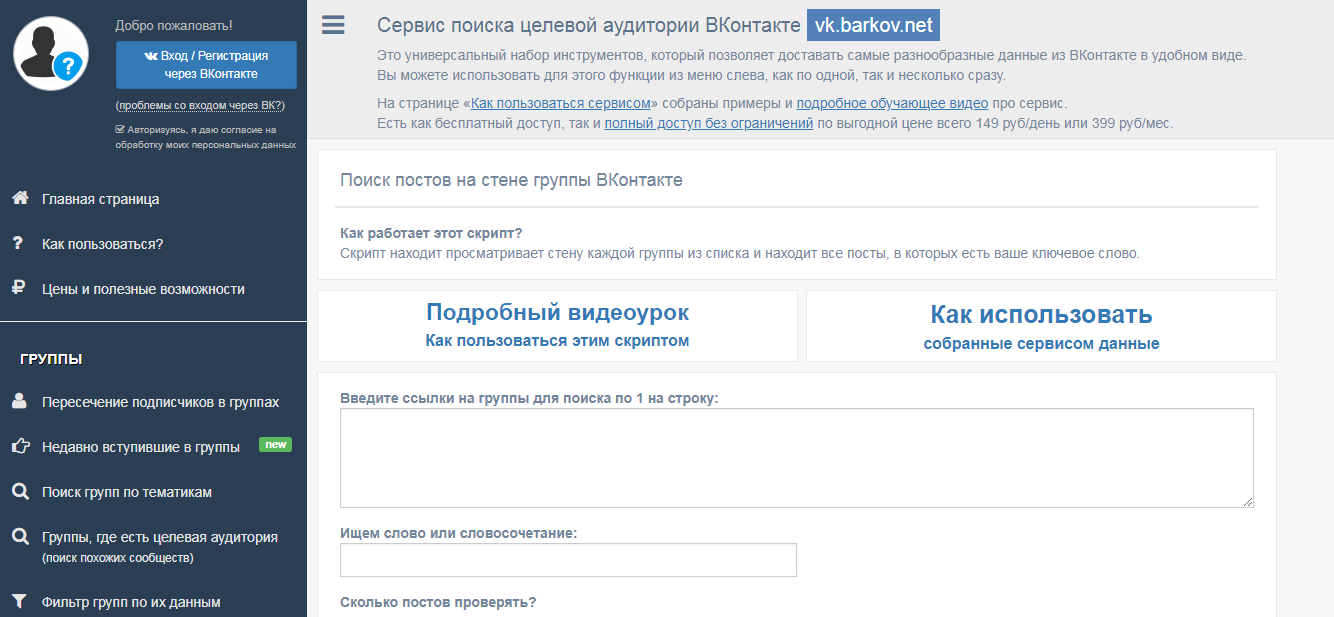Select Цены и полезные возможности menu item
1334x617 pixels.
143,289
